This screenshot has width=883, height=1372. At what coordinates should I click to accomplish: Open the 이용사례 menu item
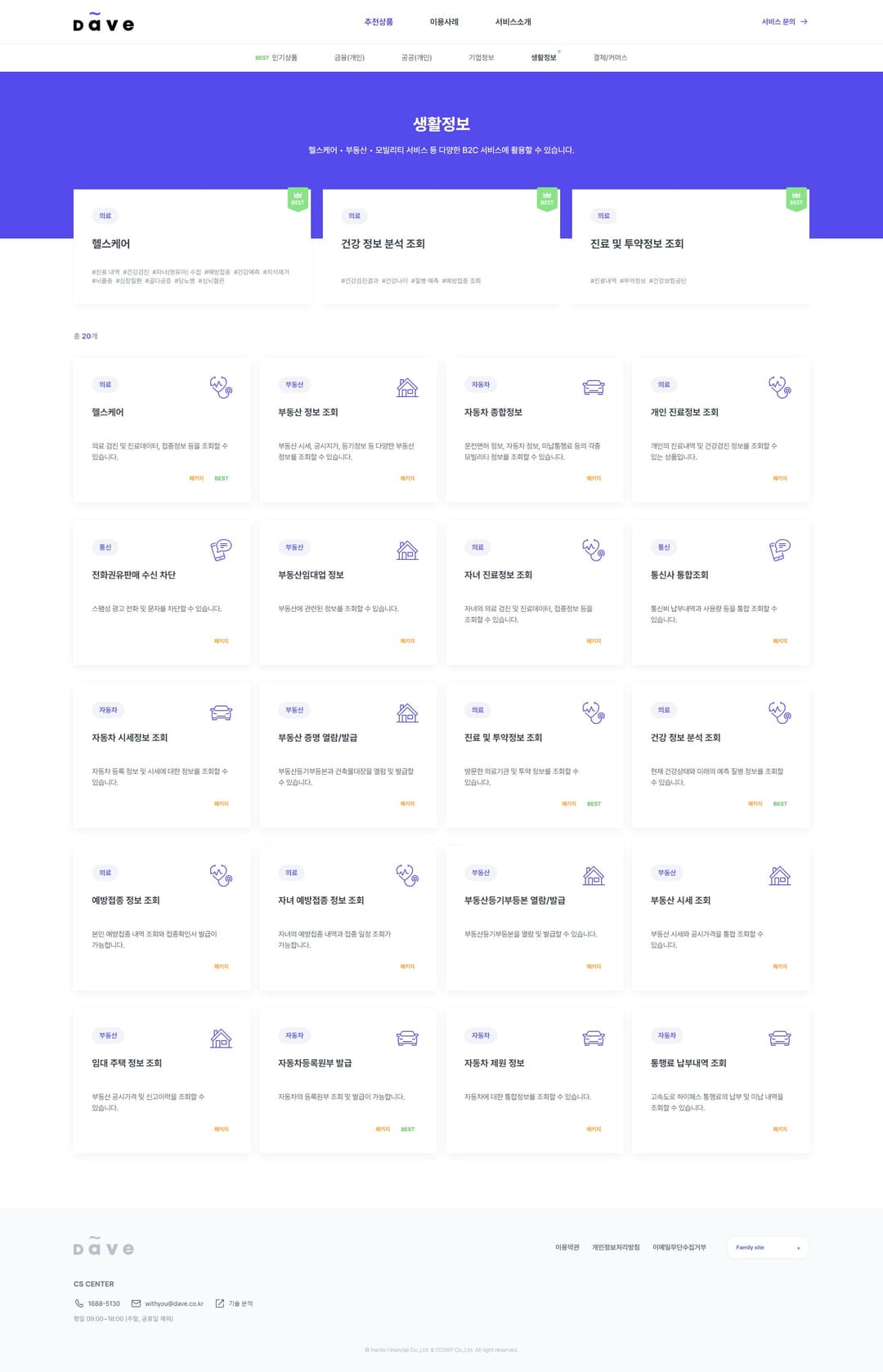pyautogui.click(x=444, y=22)
